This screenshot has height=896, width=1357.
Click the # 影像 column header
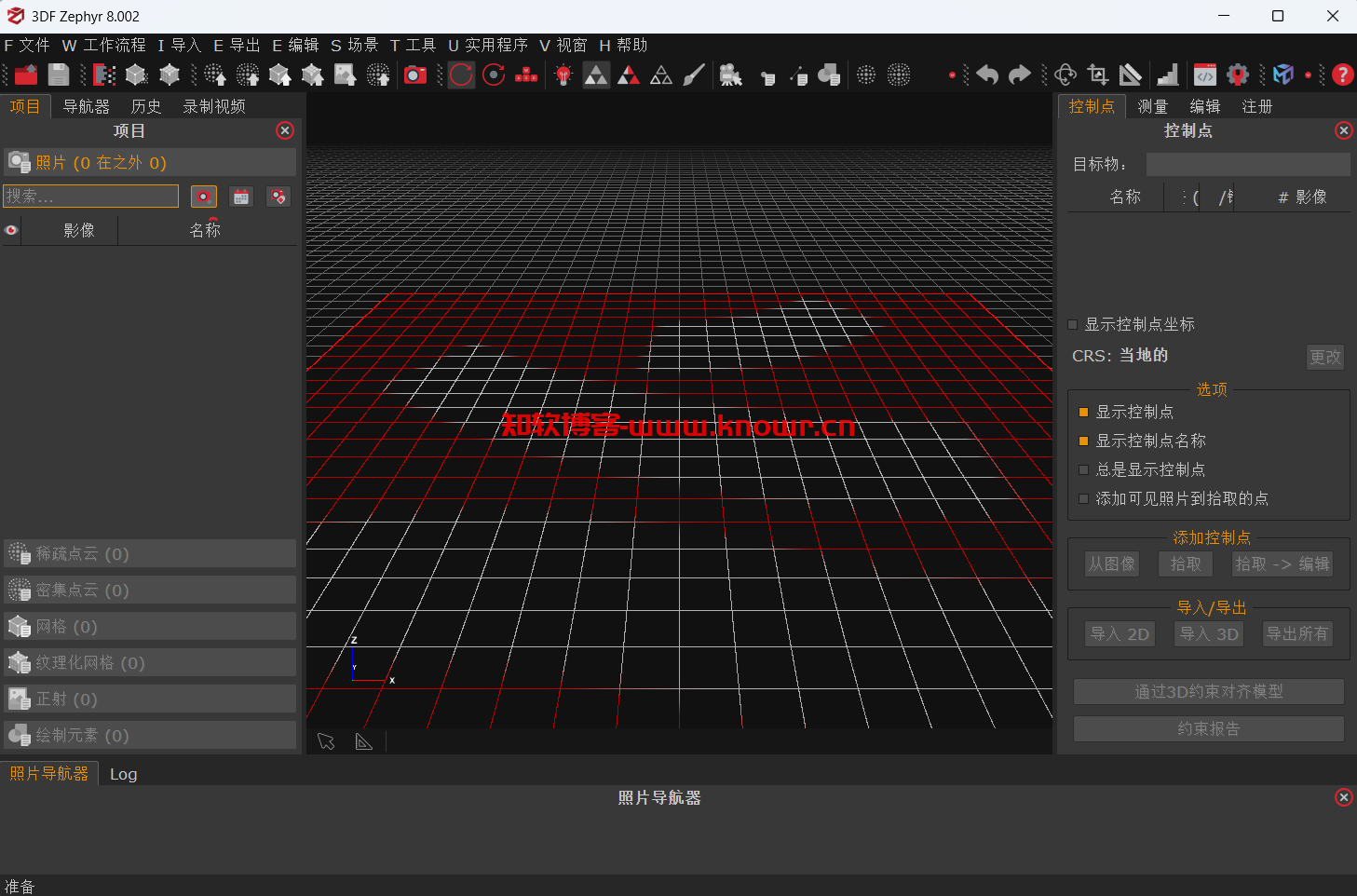click(1293, 197)
